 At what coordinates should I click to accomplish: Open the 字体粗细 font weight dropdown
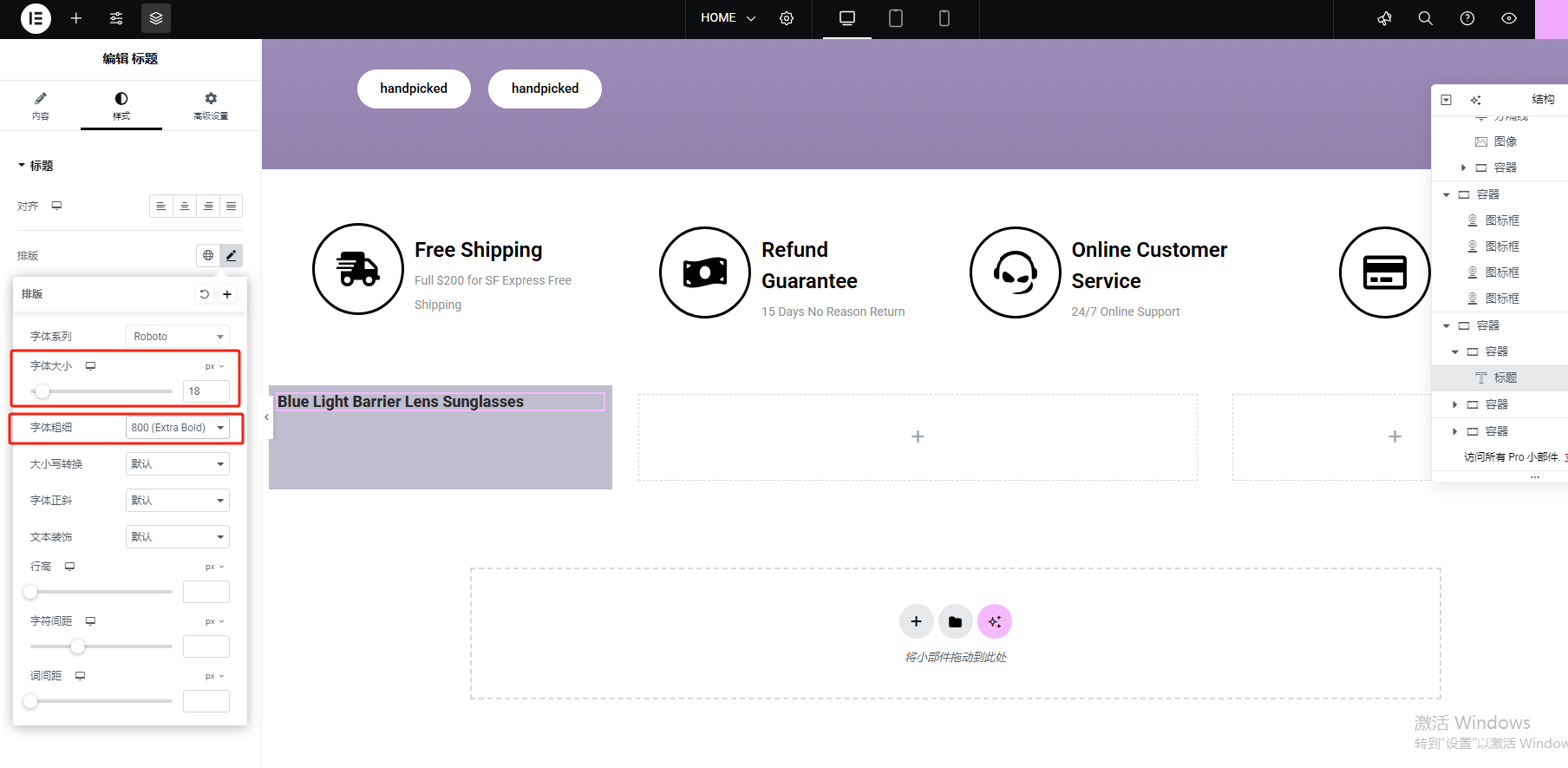click(x=178, y=428)
